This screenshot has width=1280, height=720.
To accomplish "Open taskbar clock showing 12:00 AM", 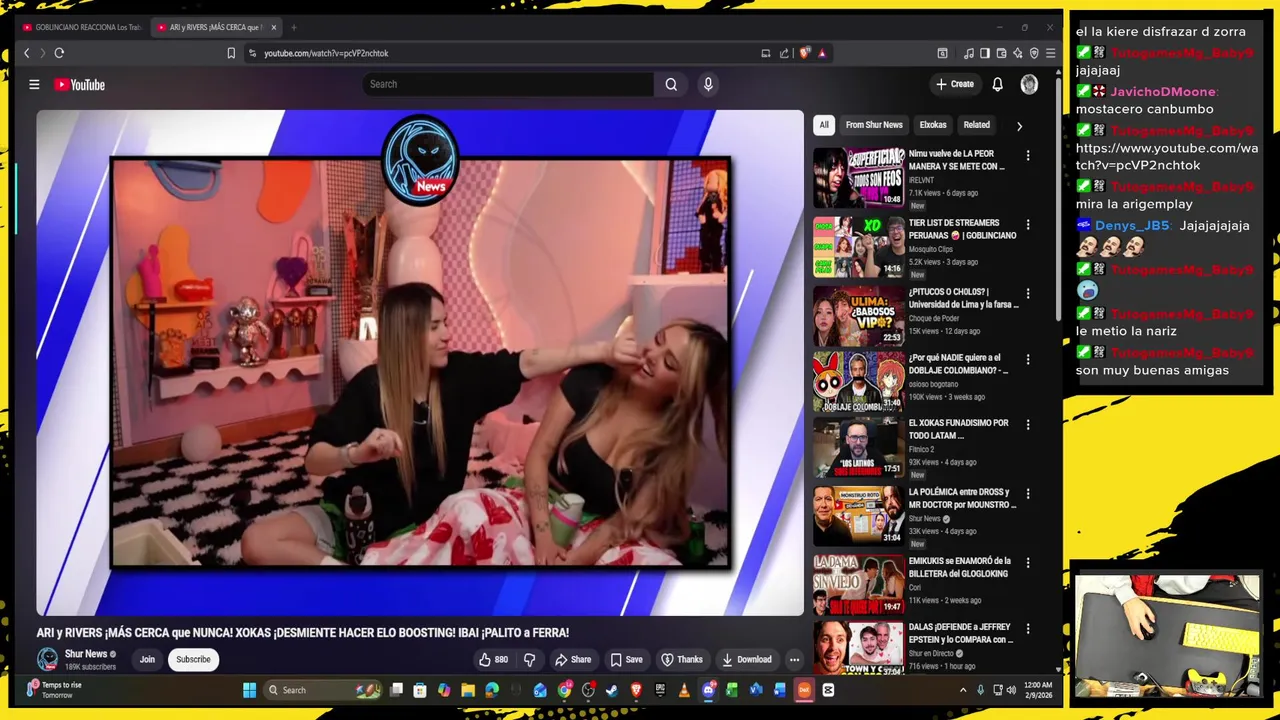I will click(1038, 690).
